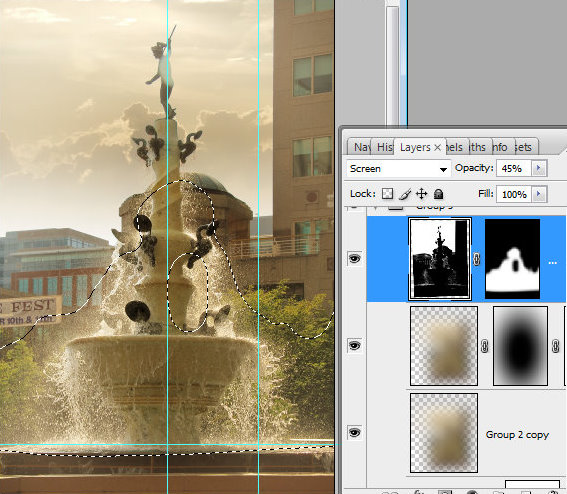This screenshot has width=567, height=494.
Task: Hide the selected black-and-white layer via eye
Action: click(354, 258)
